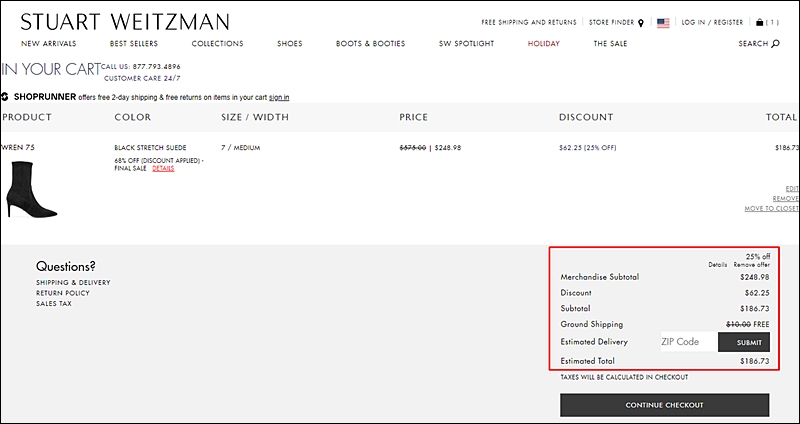Open the Sales Tax link
800x424 pixels.
[54, 304]
